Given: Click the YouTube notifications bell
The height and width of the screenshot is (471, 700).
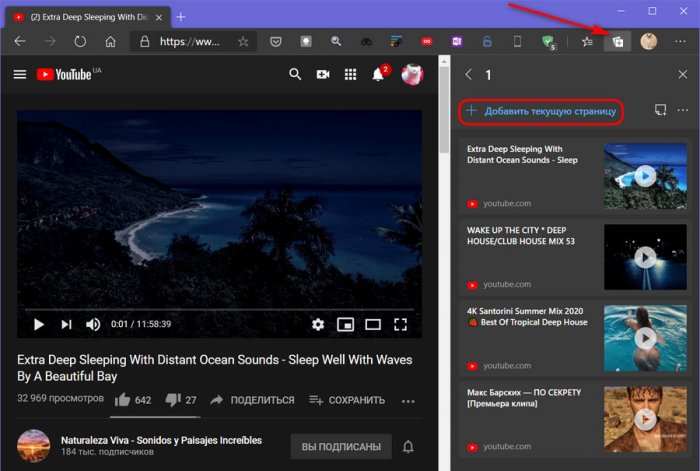Looking at the screenshot, I should tap(379, 75).
